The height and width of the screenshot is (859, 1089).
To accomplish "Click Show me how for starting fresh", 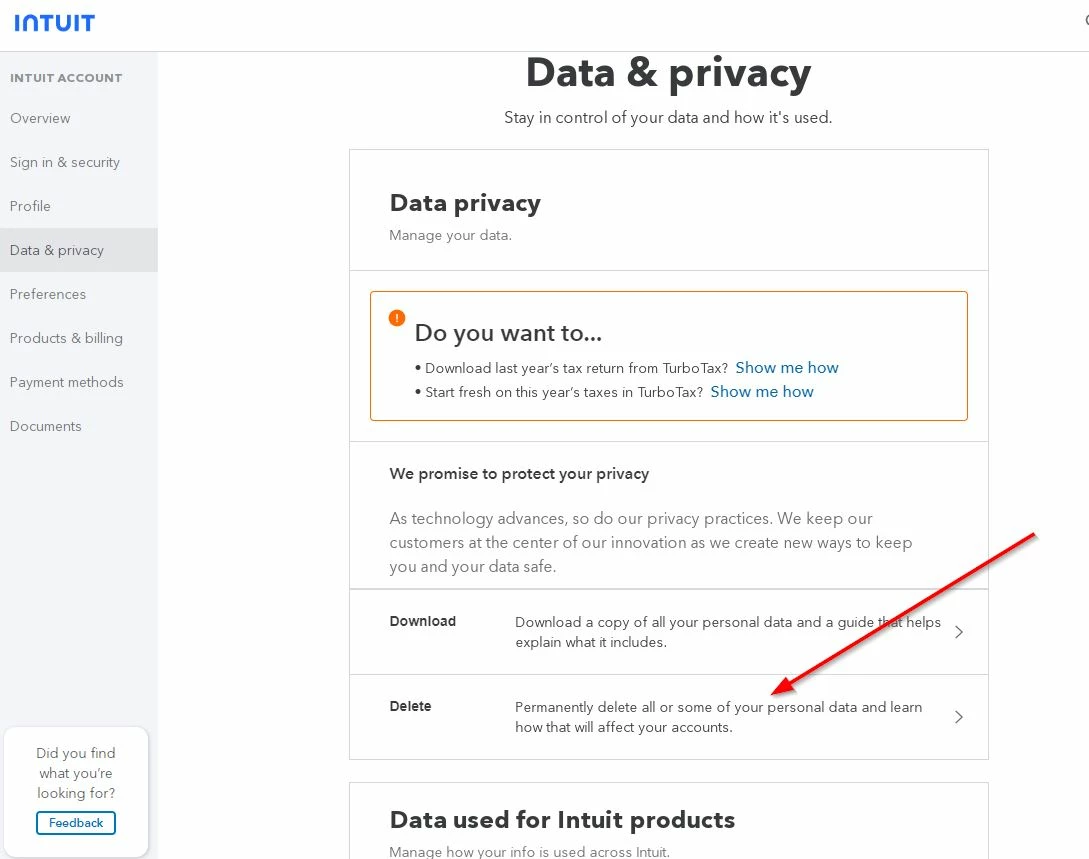I will [762, 391].
